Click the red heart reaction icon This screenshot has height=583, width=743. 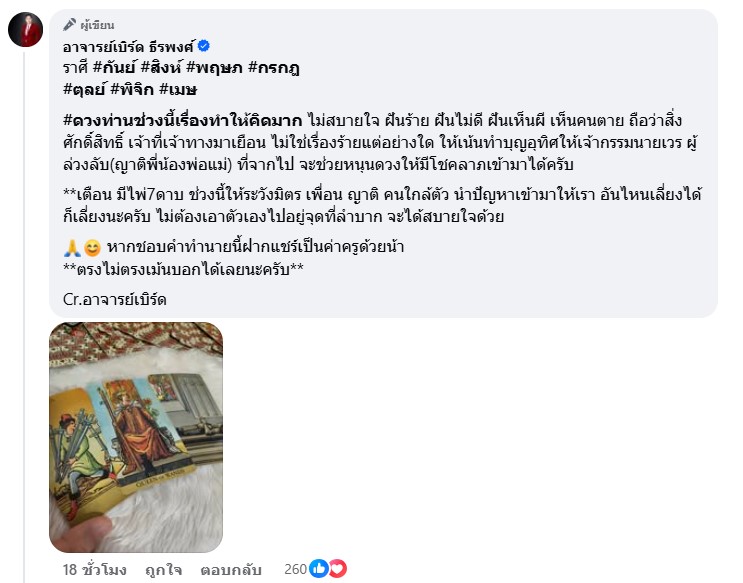(337, 568)
